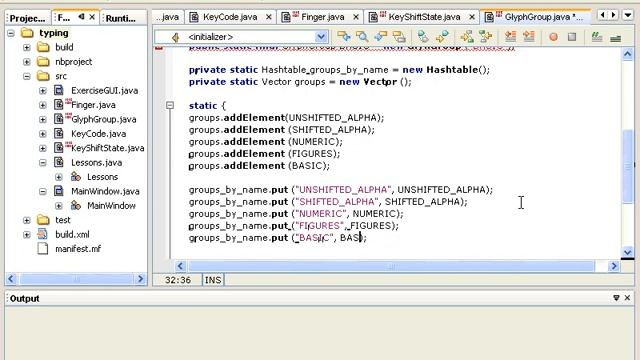Open the Finger.java editor tab

[x=322, y=17]
